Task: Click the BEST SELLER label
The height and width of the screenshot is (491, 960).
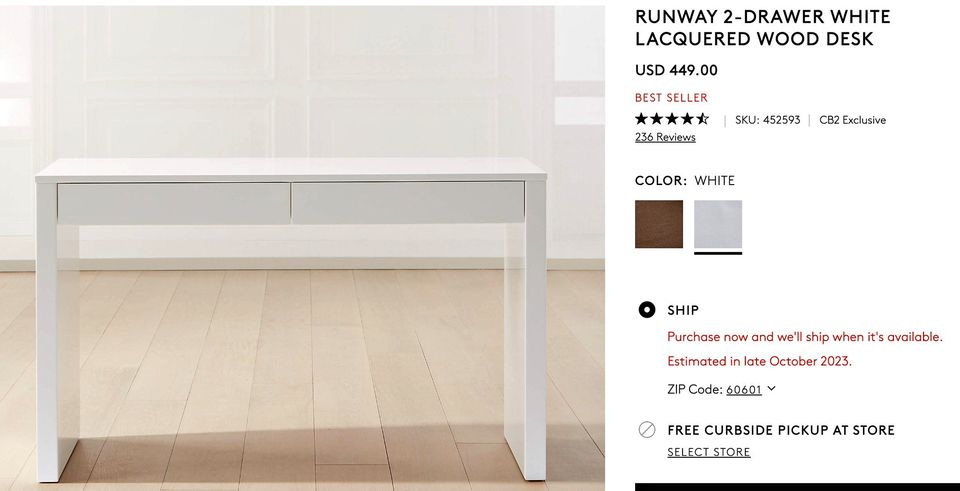Action: [671, 98]
